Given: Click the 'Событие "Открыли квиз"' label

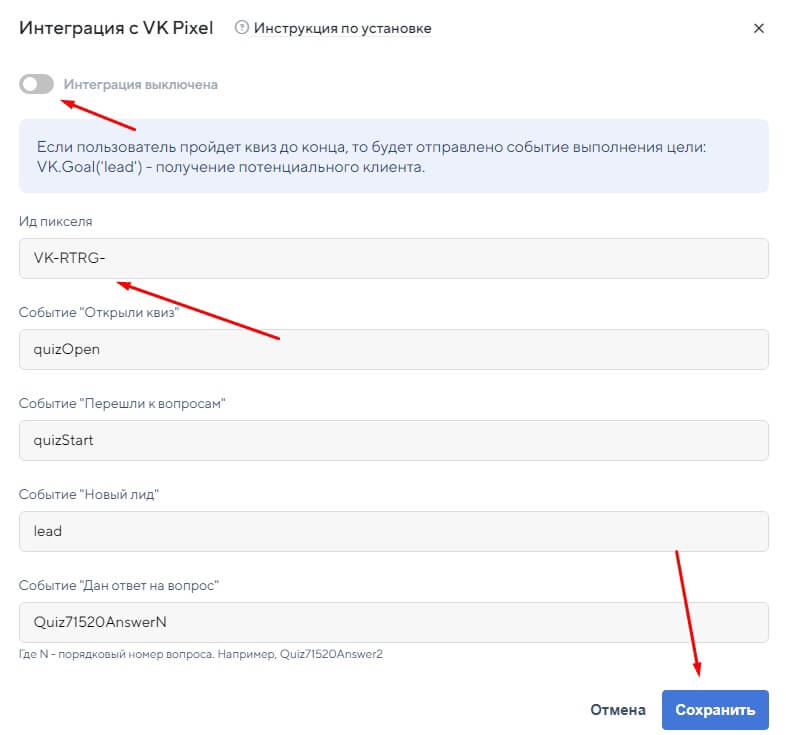Looking at the screenshot, I should (98, 312).
